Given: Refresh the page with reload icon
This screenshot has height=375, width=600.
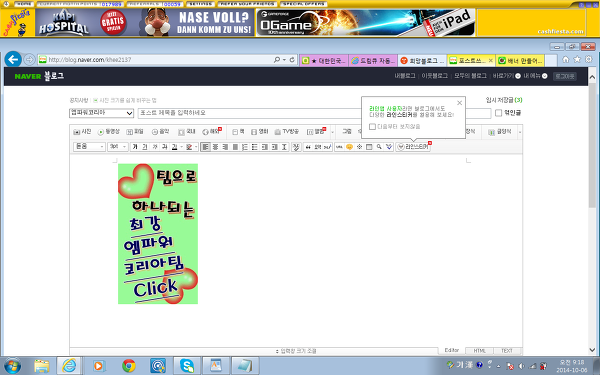Looking at the screenshot, I should [292, 60].
